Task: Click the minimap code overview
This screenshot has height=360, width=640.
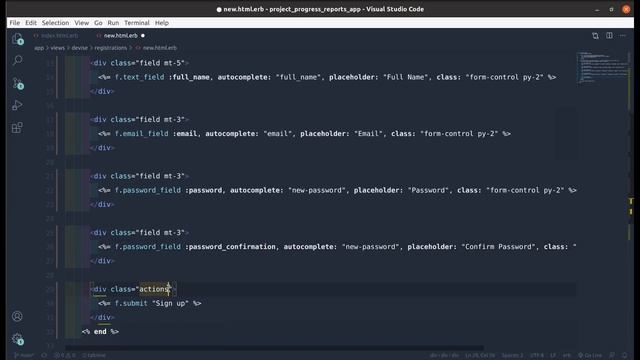Action: tap(602, 67)
